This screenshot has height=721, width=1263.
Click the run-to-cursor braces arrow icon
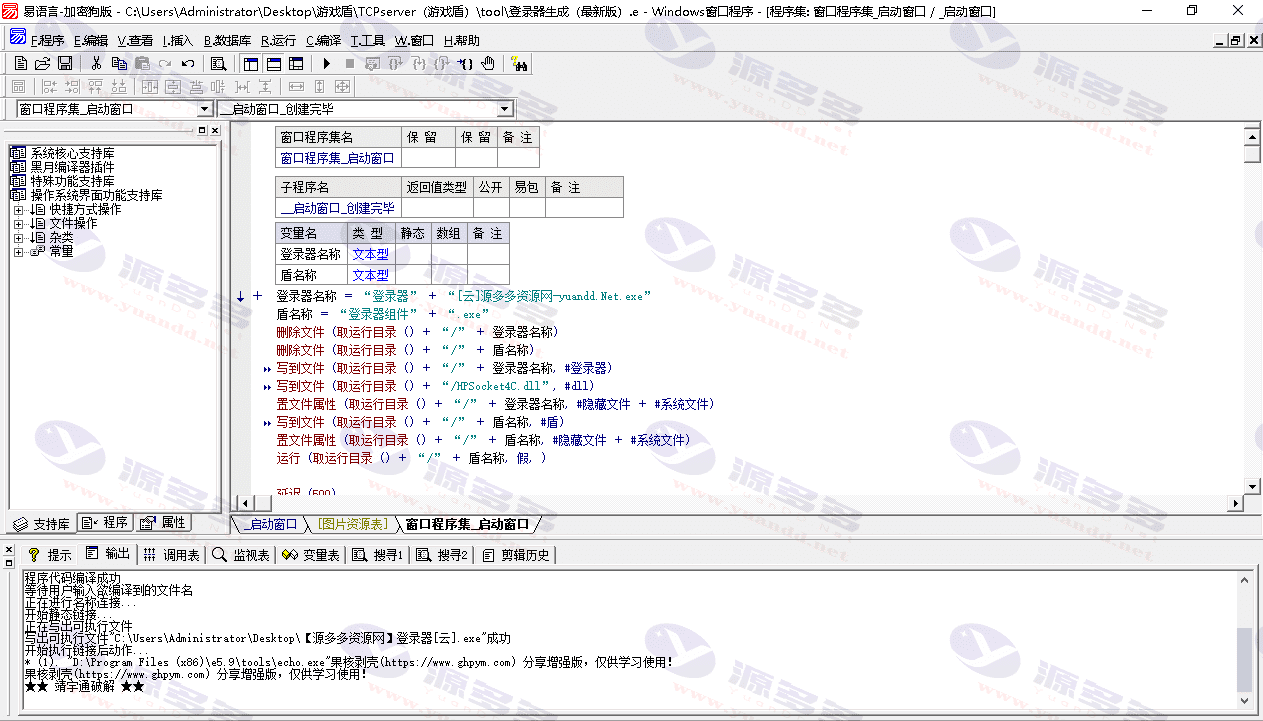click(465, 63)
